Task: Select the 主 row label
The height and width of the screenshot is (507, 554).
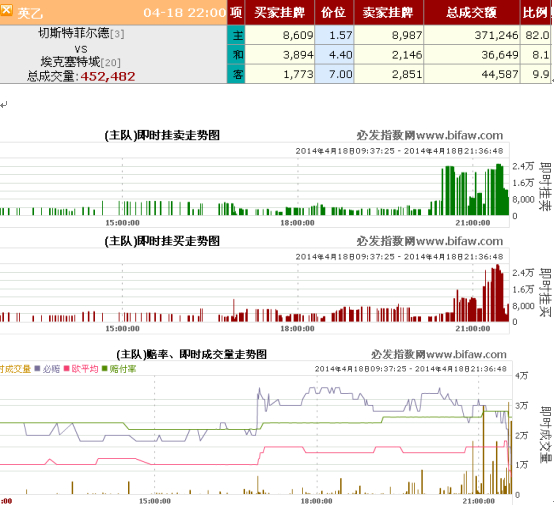Action: 236,35
